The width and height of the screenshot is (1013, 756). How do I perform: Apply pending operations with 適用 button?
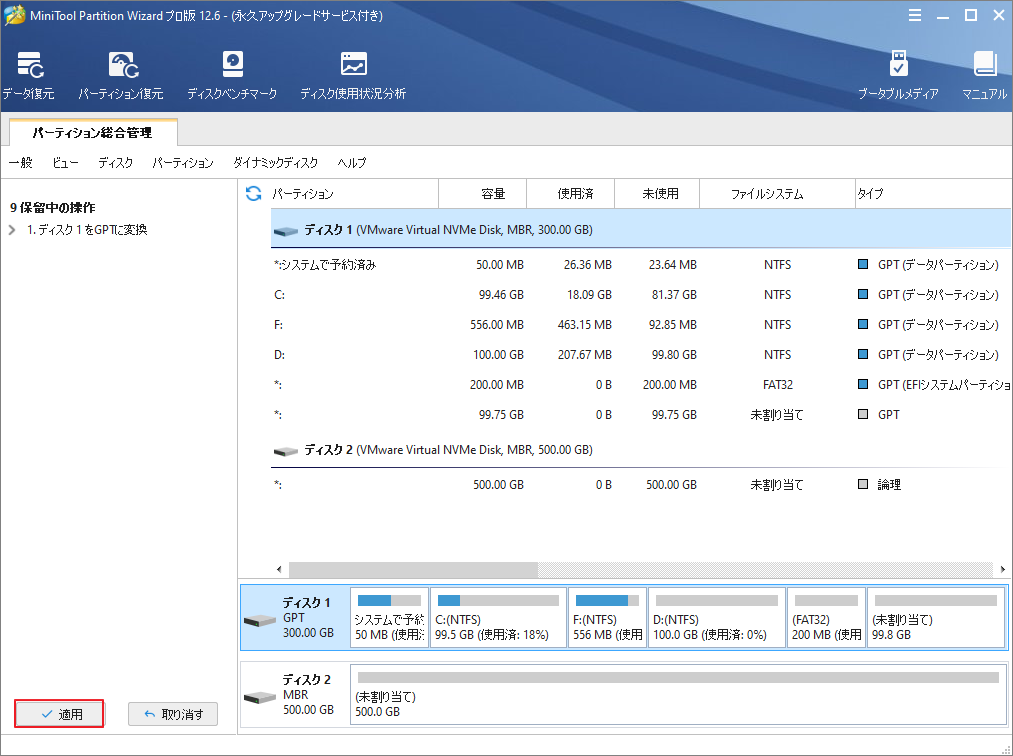pos(58,713)
